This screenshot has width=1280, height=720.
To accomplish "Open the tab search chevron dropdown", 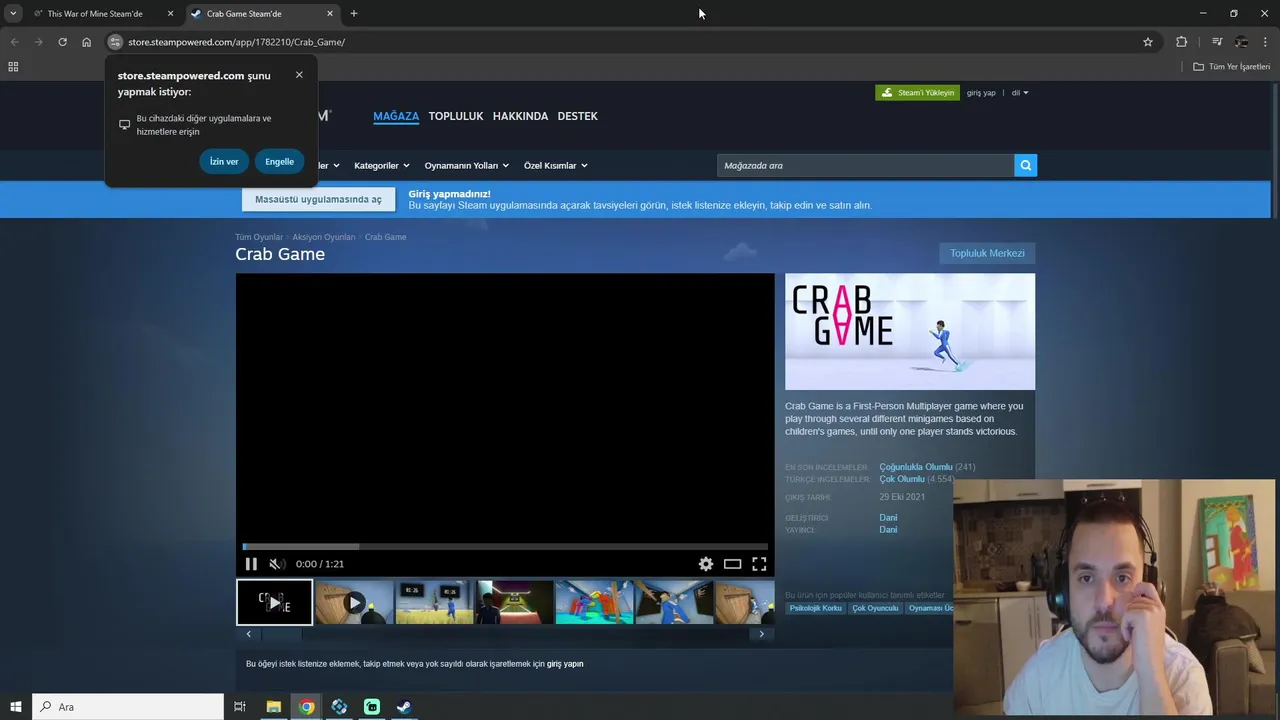I will [13, 14].
